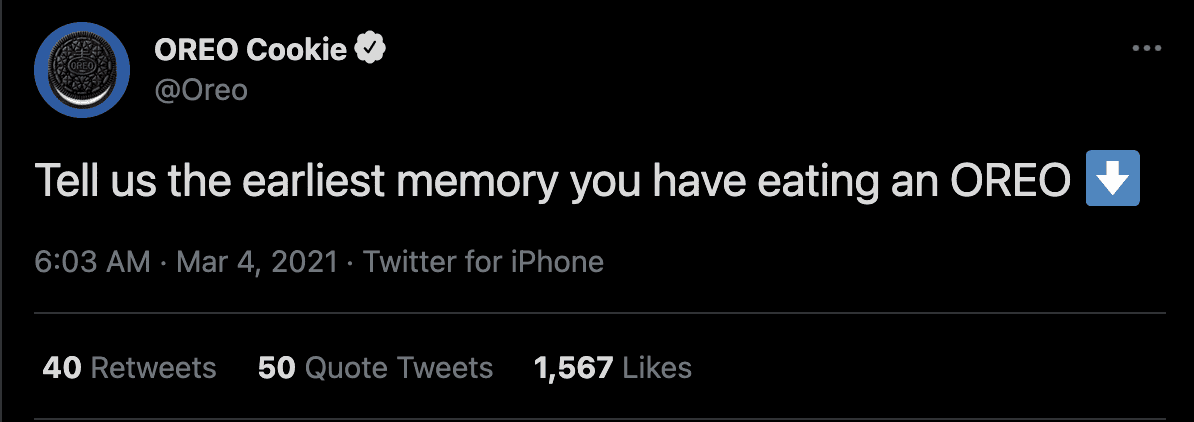
Task: Select the word Likes label
Action: (657, 368)
